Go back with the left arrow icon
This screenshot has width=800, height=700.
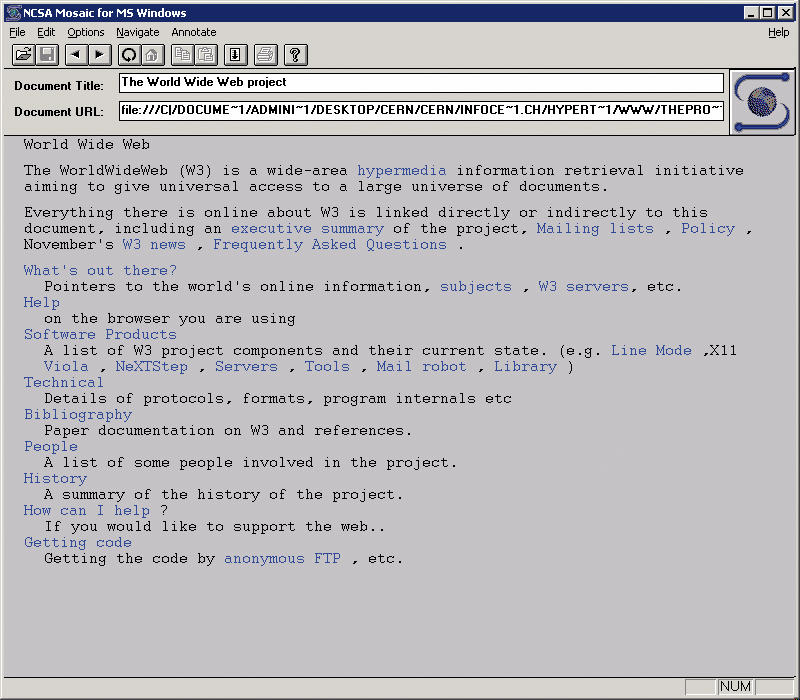pos(77,55)
